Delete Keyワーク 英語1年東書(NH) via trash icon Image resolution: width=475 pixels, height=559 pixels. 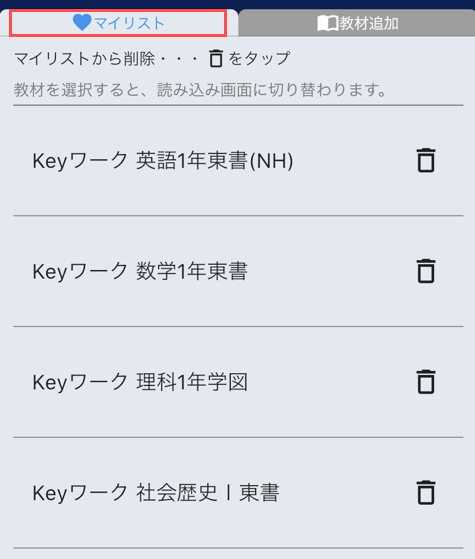[426, 160]
